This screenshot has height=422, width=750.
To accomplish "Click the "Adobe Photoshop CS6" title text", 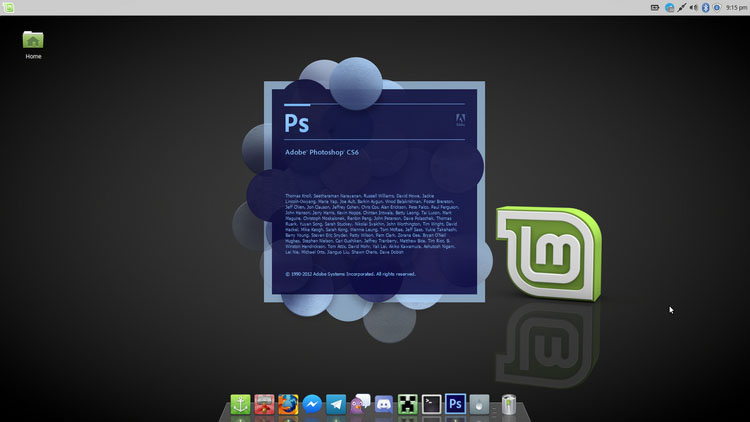I will 322,152.
